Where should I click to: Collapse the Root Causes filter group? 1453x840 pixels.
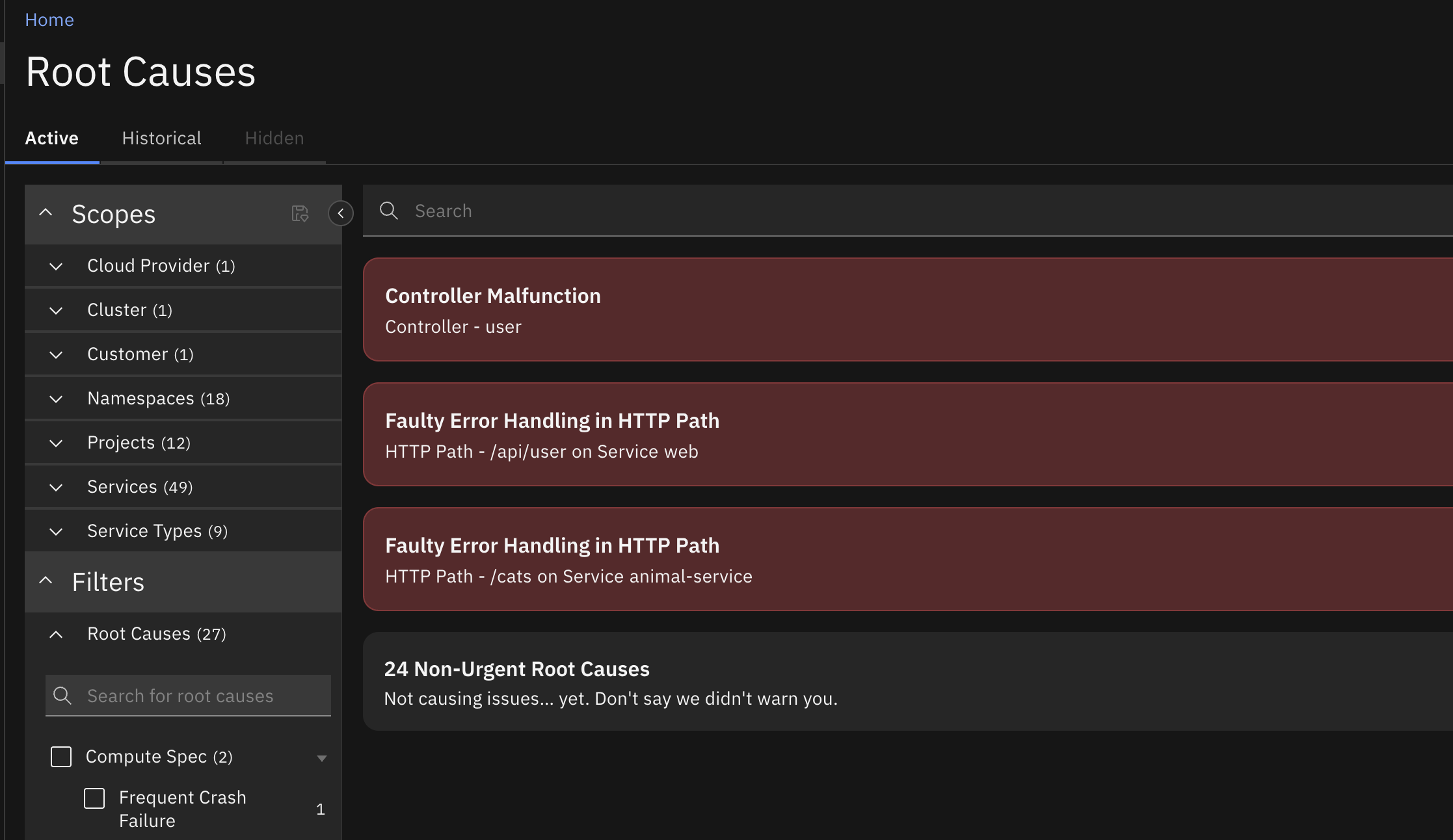point(55,635)
